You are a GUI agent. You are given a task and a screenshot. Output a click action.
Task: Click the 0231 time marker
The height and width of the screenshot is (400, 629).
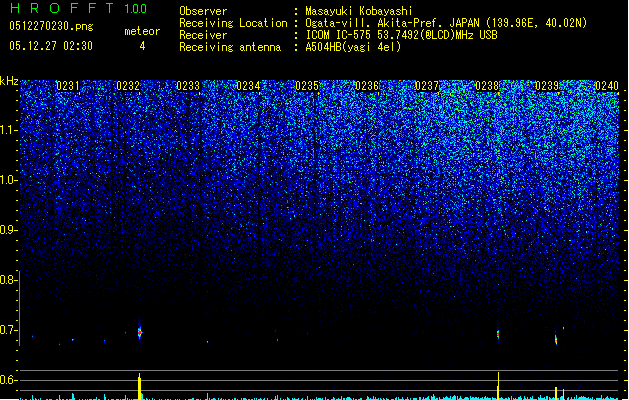68,86
